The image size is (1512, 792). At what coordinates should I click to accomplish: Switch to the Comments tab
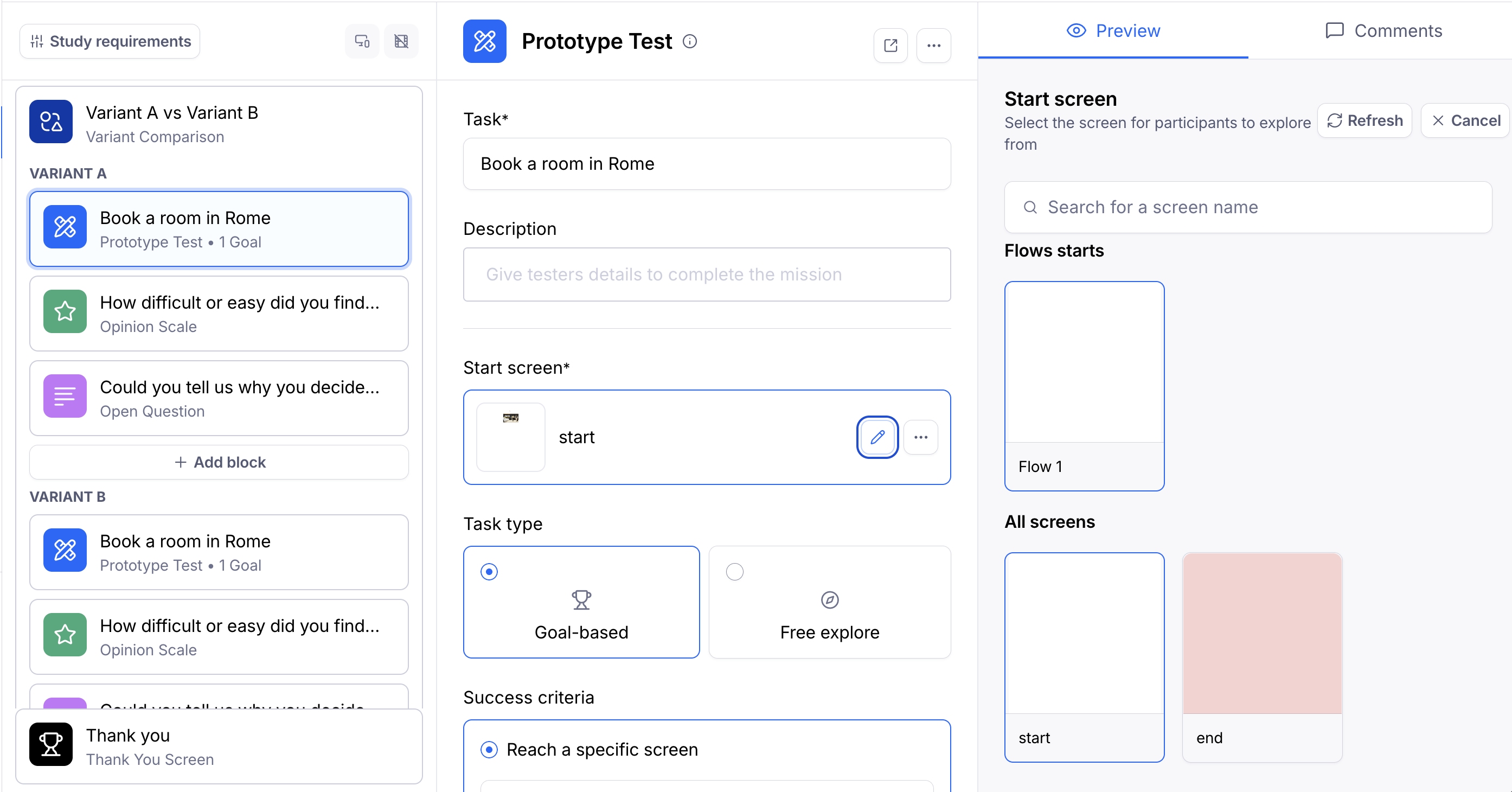point(1383,30)
